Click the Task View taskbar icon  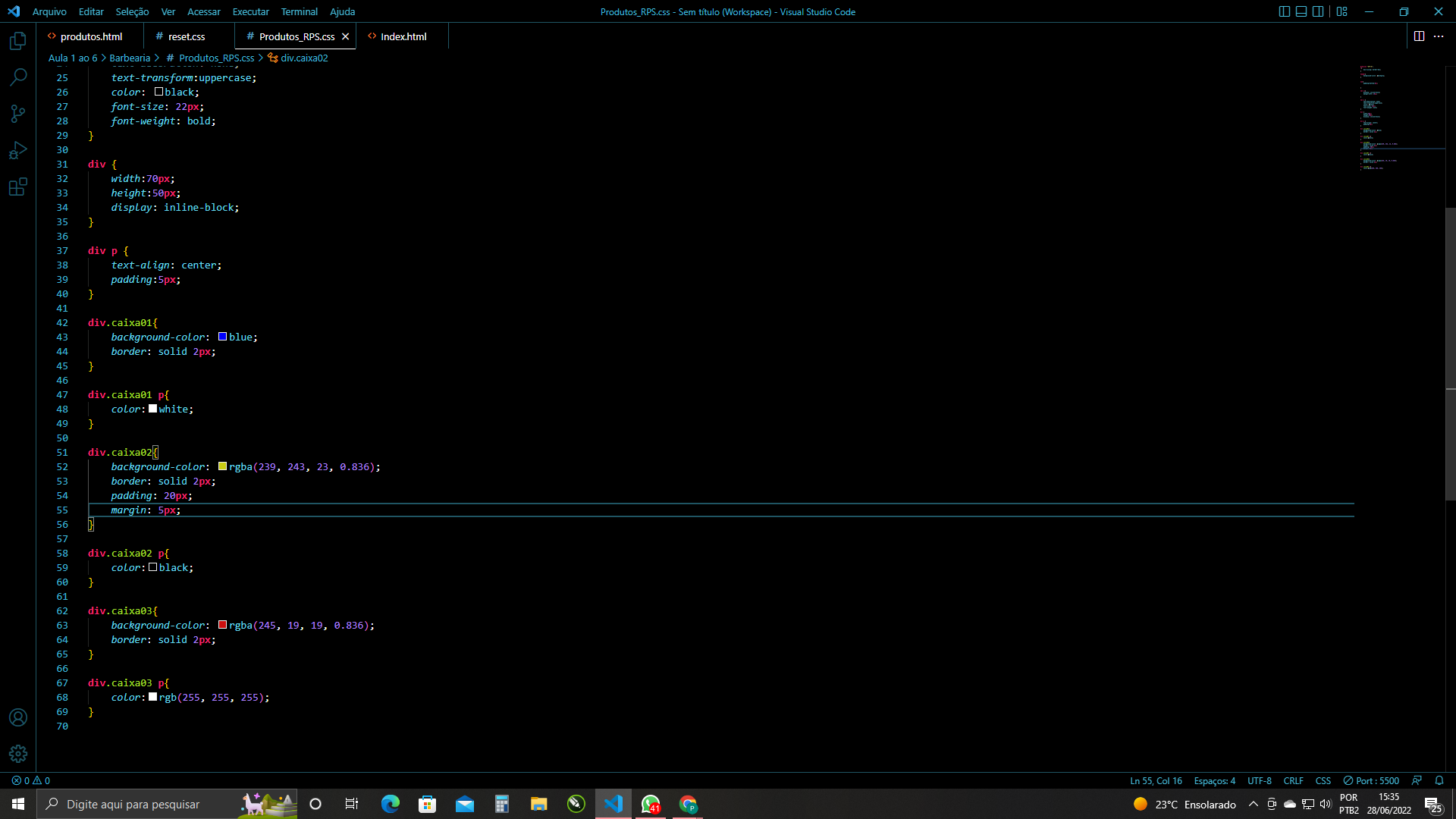tap(352, 804)
